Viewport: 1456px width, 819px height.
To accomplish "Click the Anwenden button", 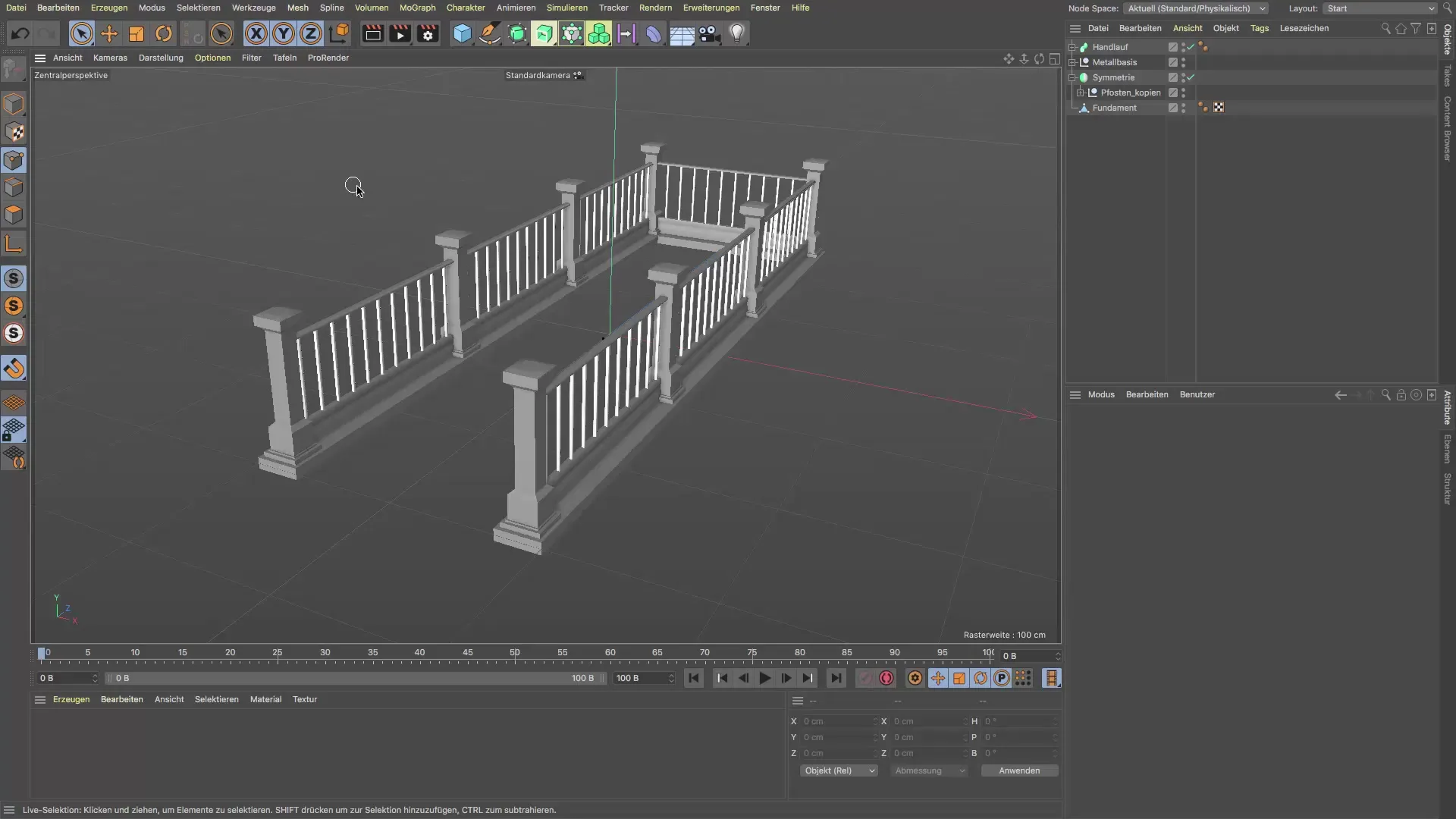I will coord(1019,770).
